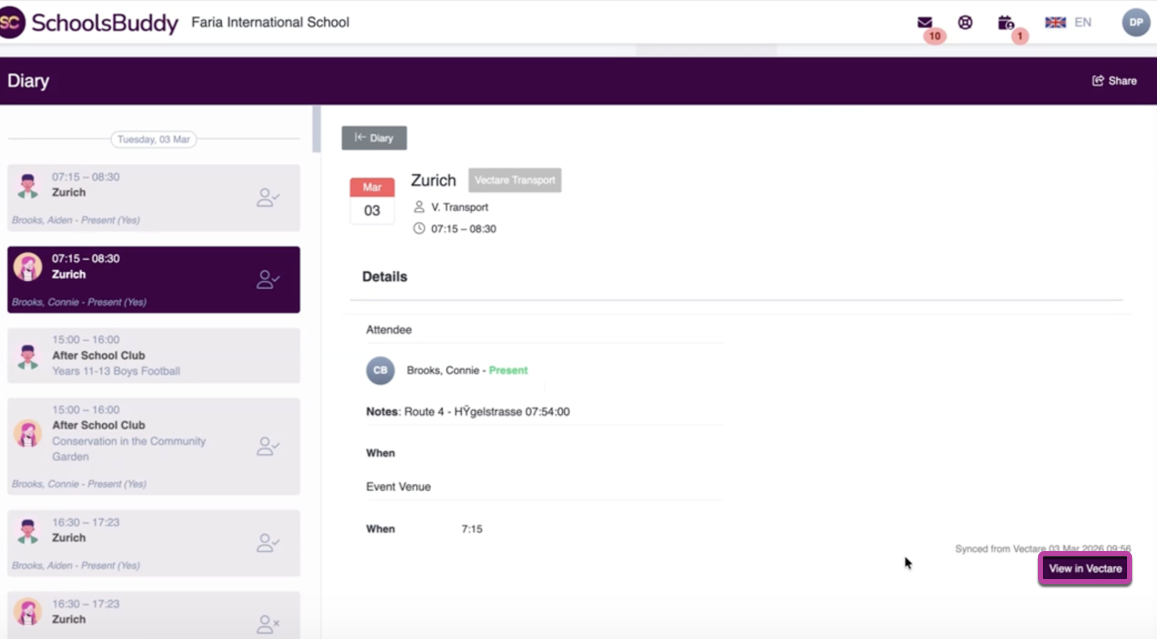Image resolution: width=1157 pixels, height=639 pixels.
Task: Click the Vectare Transport tag
Action: (x=514, y=181)
